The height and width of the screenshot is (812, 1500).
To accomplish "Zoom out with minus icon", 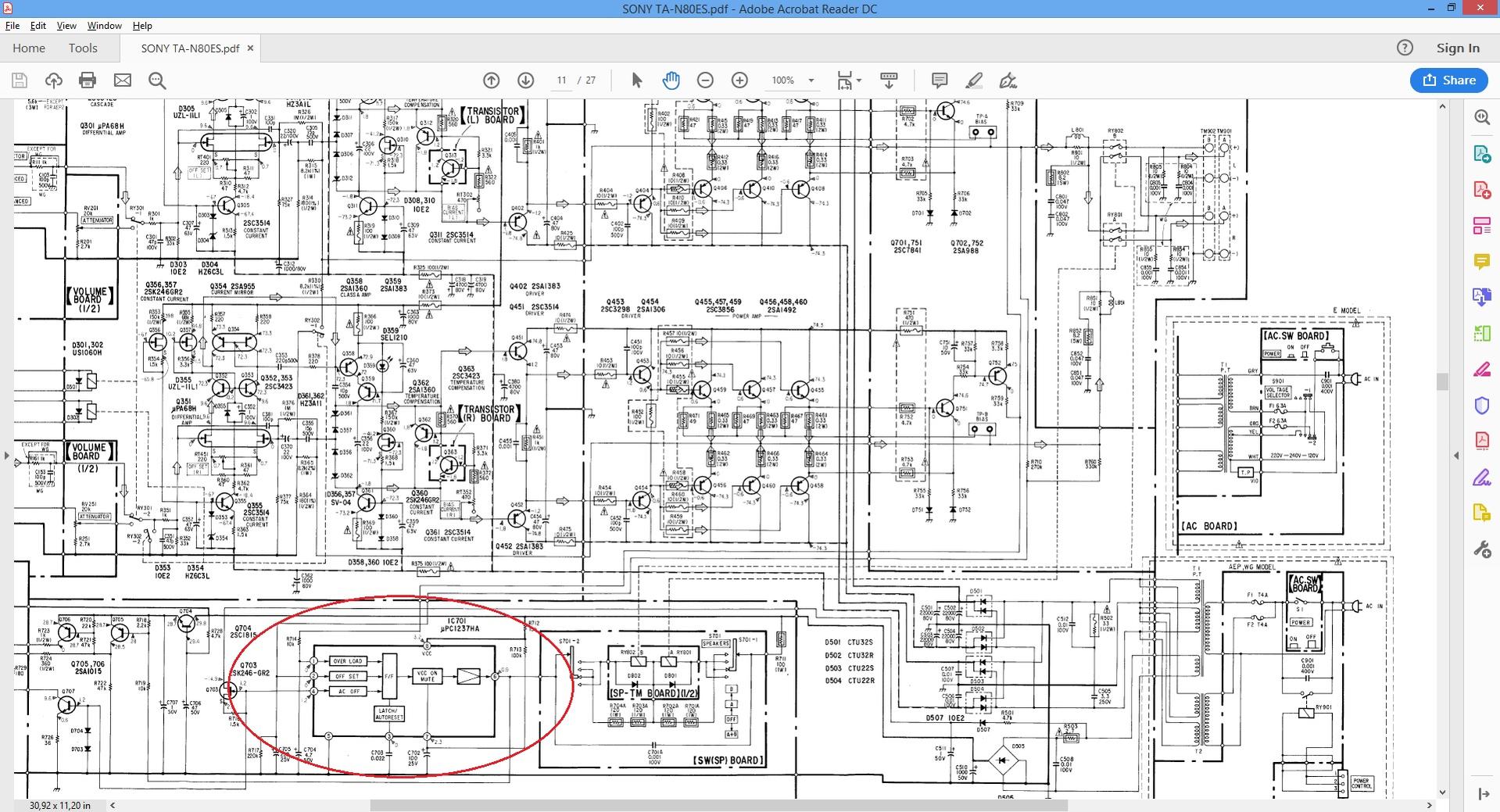I will [705, 80].
